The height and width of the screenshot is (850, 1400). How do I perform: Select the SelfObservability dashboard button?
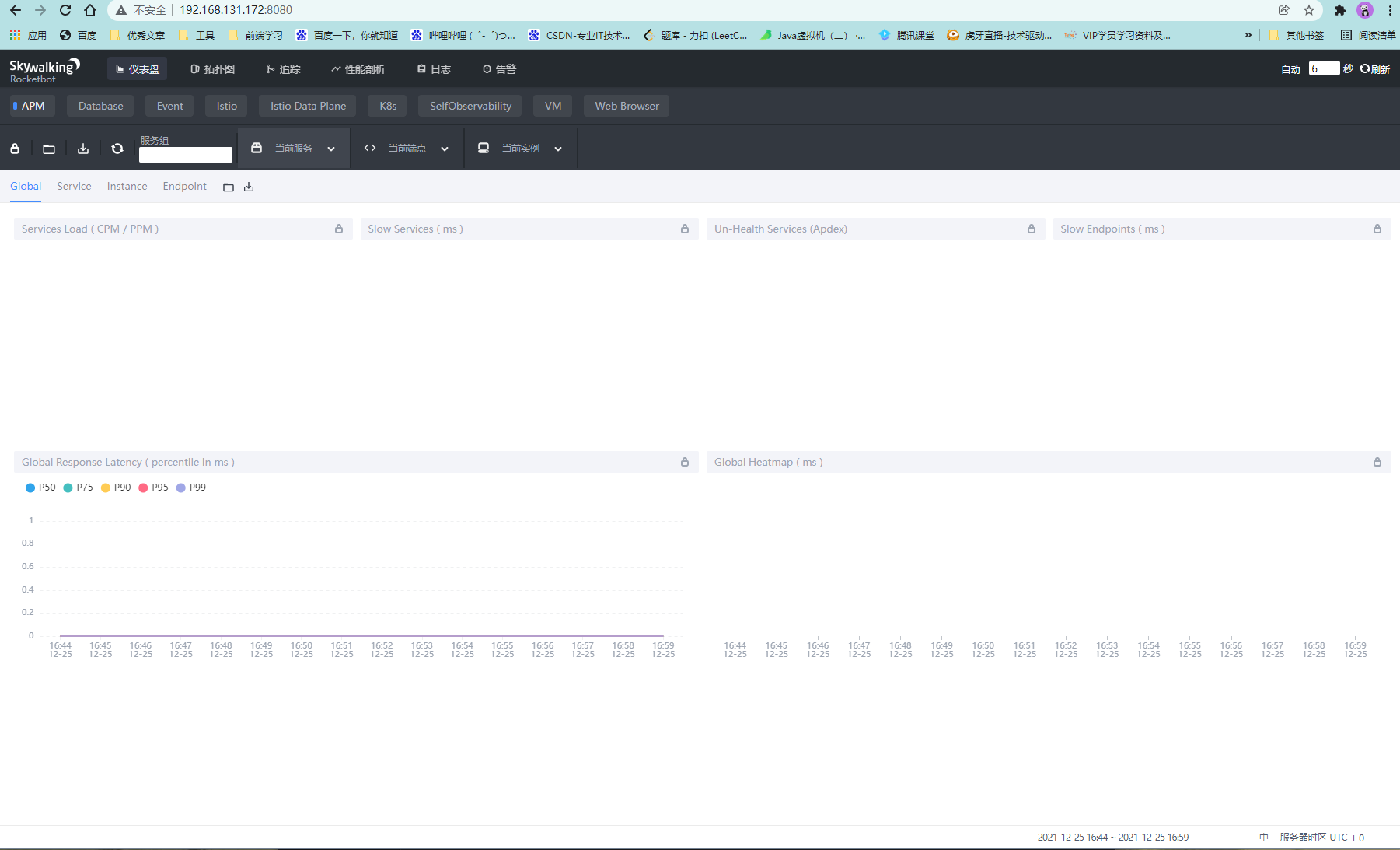pyautogui.click(x=470, y=106)
